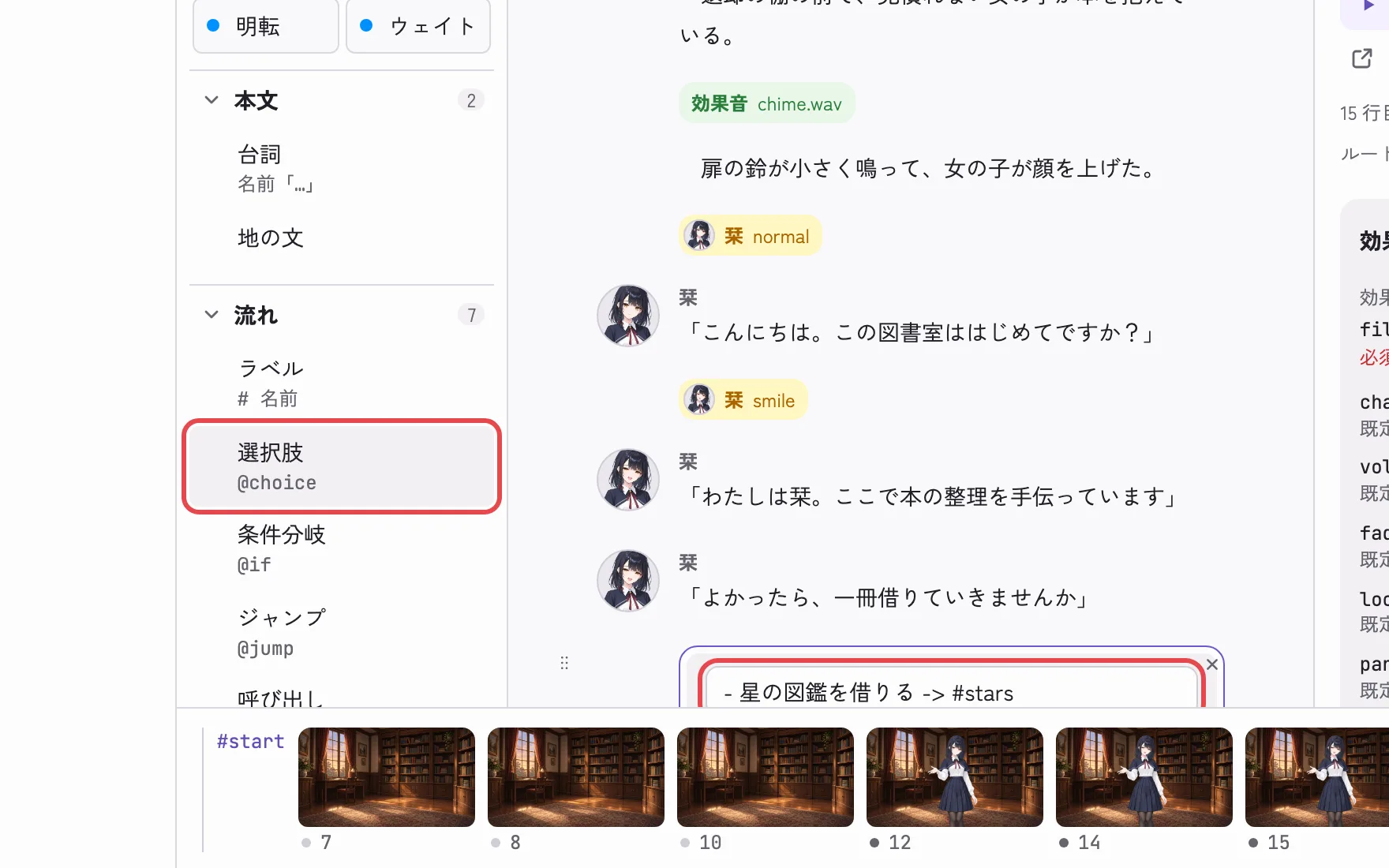Image resolution: width=1389 pixels, height=868 pixels.
Task: Click the #start label in the timeline
Action: (x=250, y=741)
